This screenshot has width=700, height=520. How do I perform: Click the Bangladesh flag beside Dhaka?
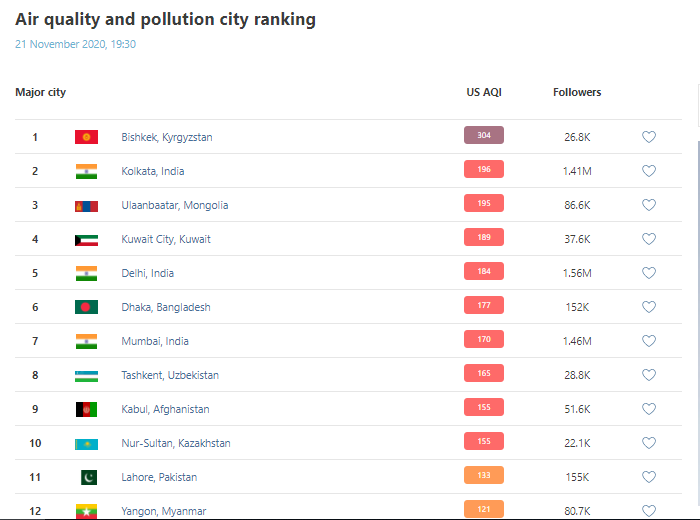[x=86, y=307]
